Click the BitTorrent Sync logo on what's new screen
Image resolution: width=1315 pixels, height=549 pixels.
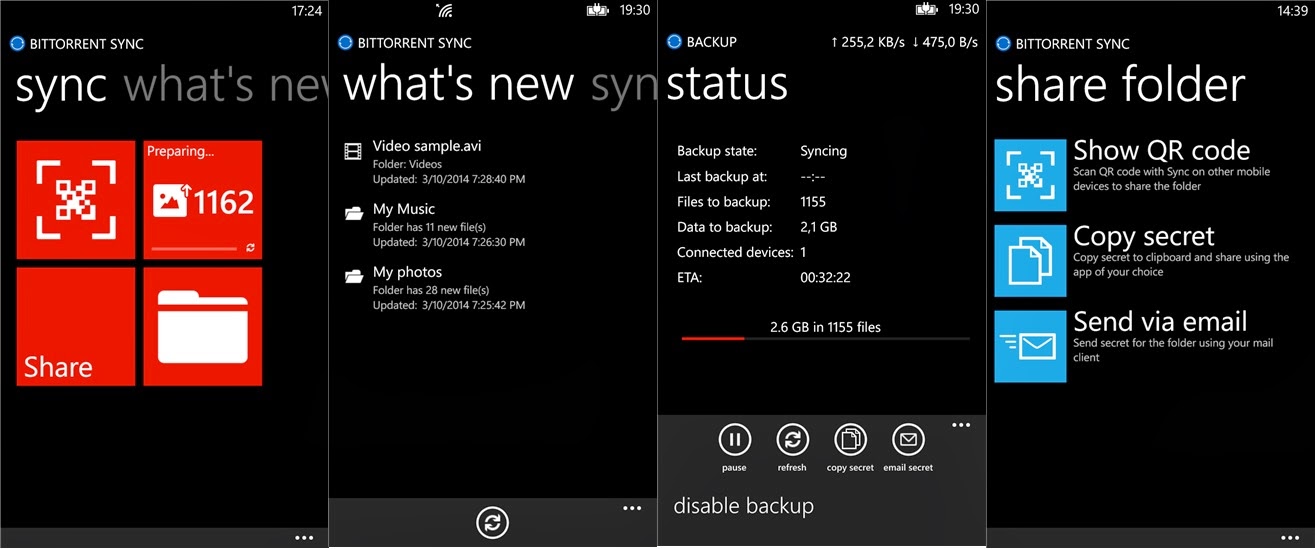click(345, 42)
